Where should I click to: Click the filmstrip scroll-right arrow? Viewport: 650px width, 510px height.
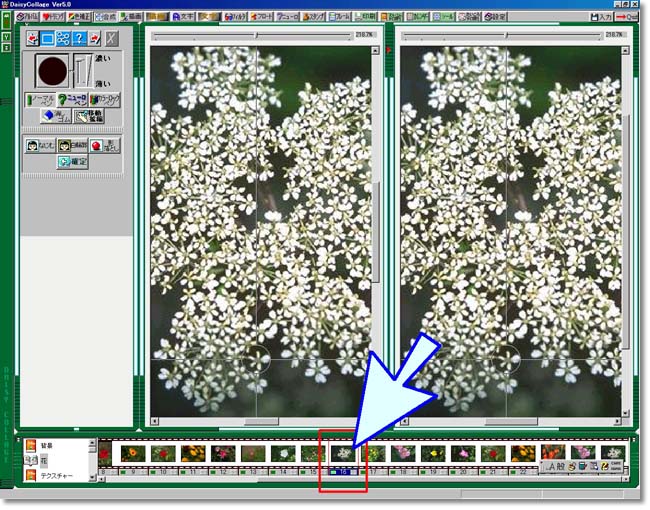[x=625, y=480]
